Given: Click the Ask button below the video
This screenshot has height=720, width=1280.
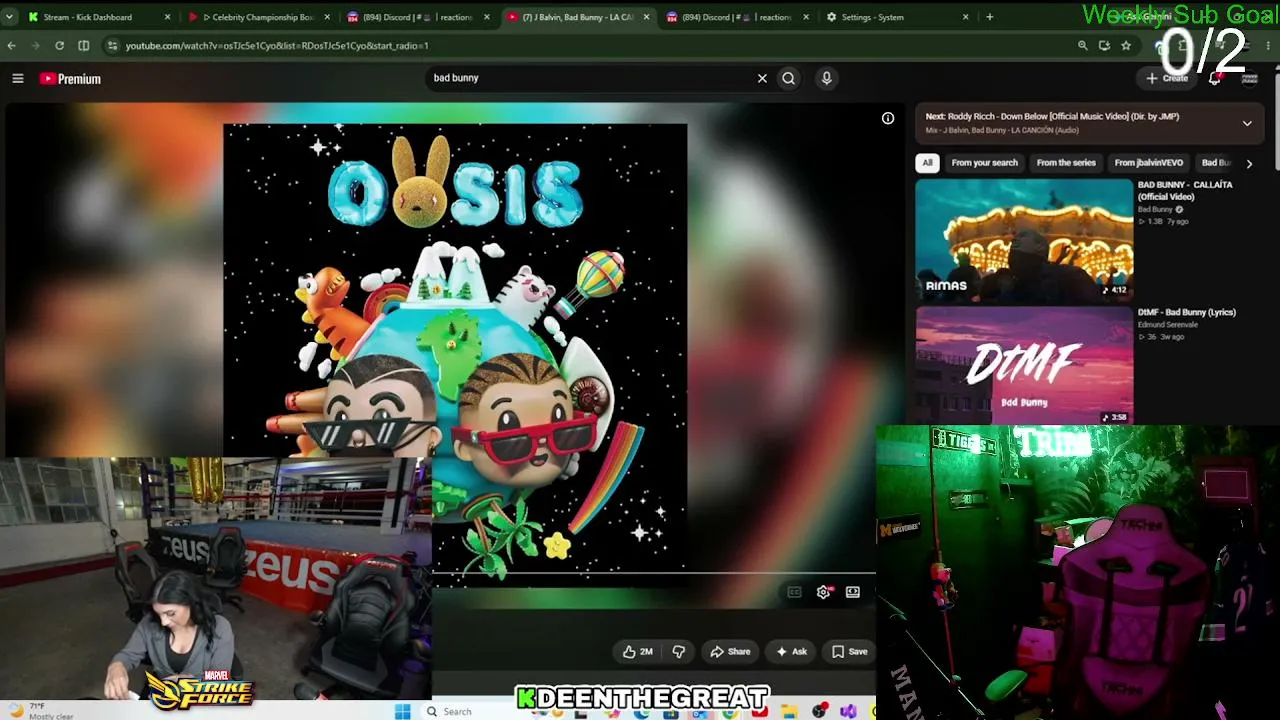Looking at the screenshot, I should pos(791,652).
